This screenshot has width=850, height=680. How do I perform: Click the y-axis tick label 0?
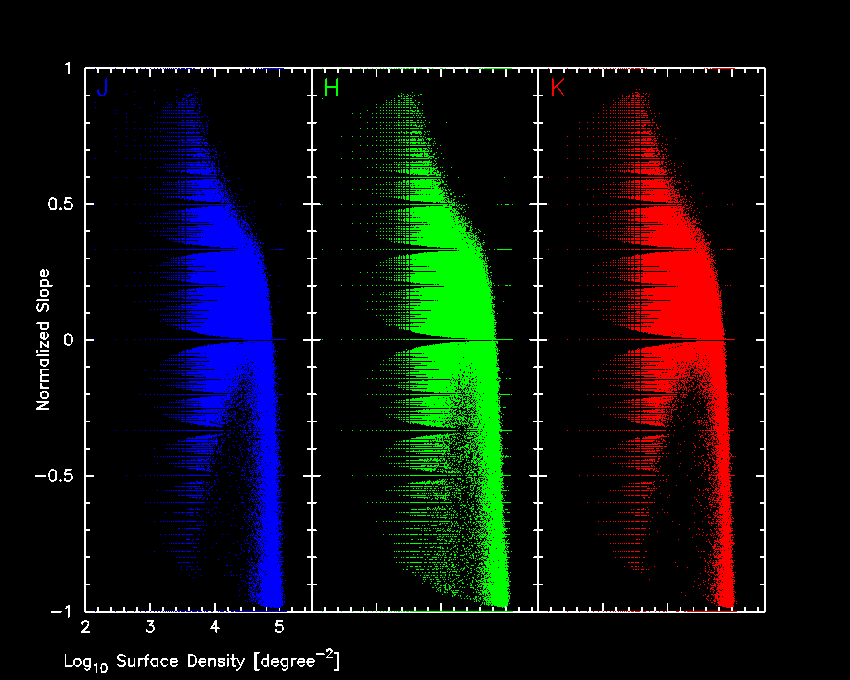(68, 340)
